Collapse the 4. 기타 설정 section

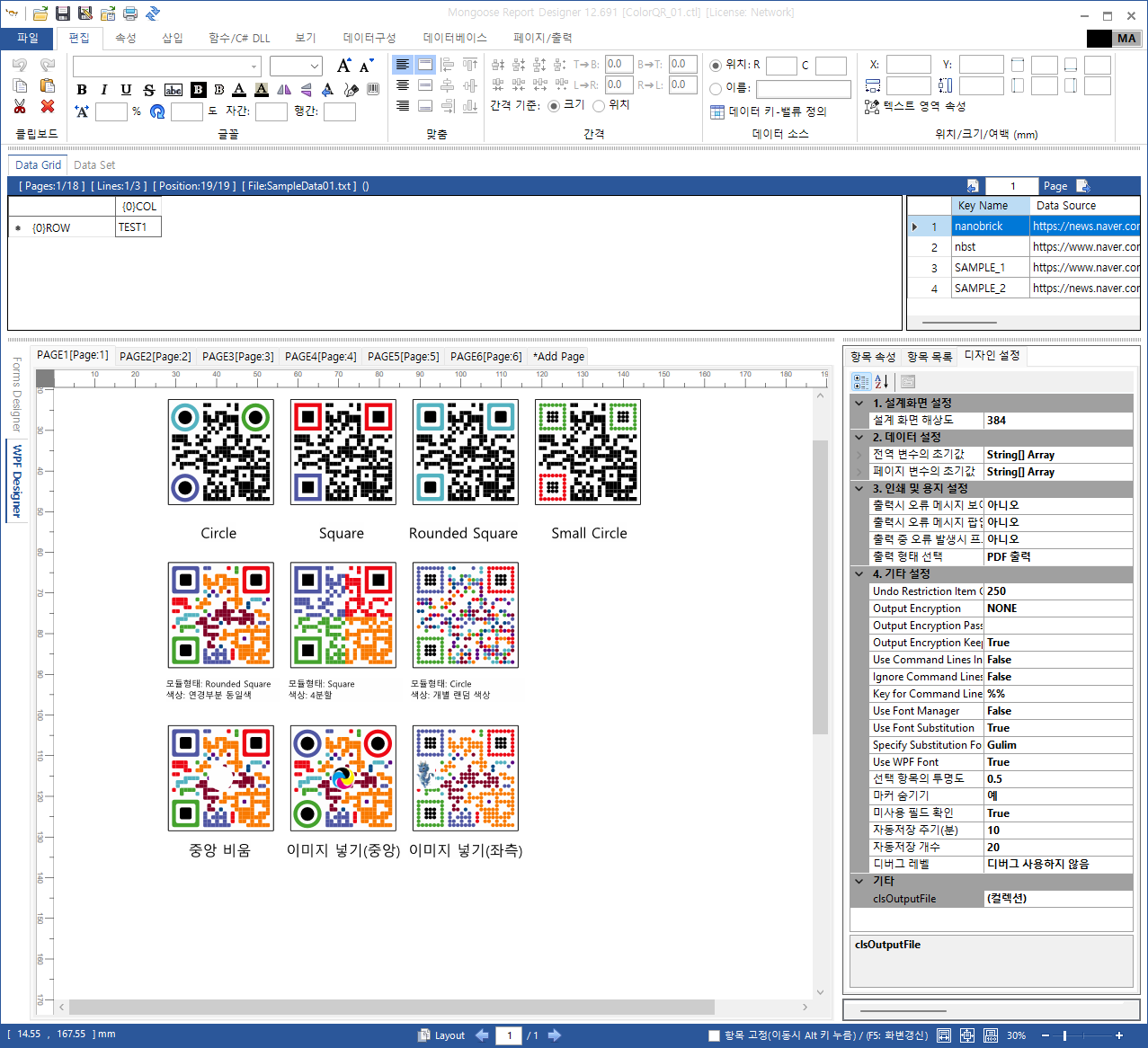click(859, 574)
